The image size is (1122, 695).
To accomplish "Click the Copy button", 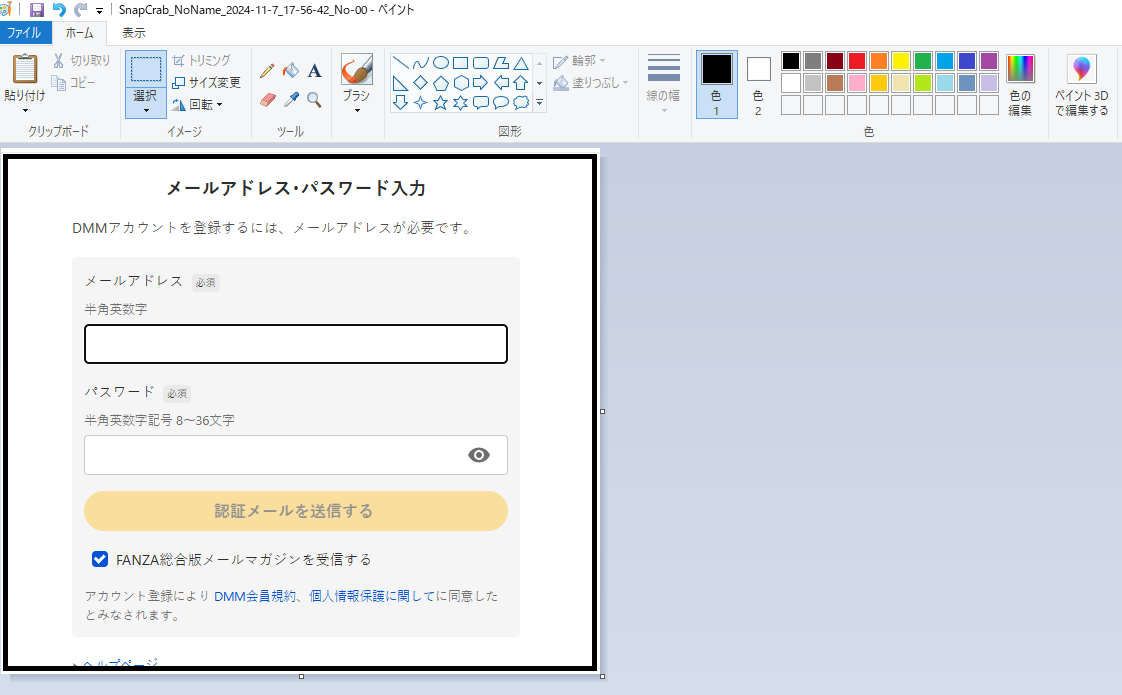I will pos(74,82).
